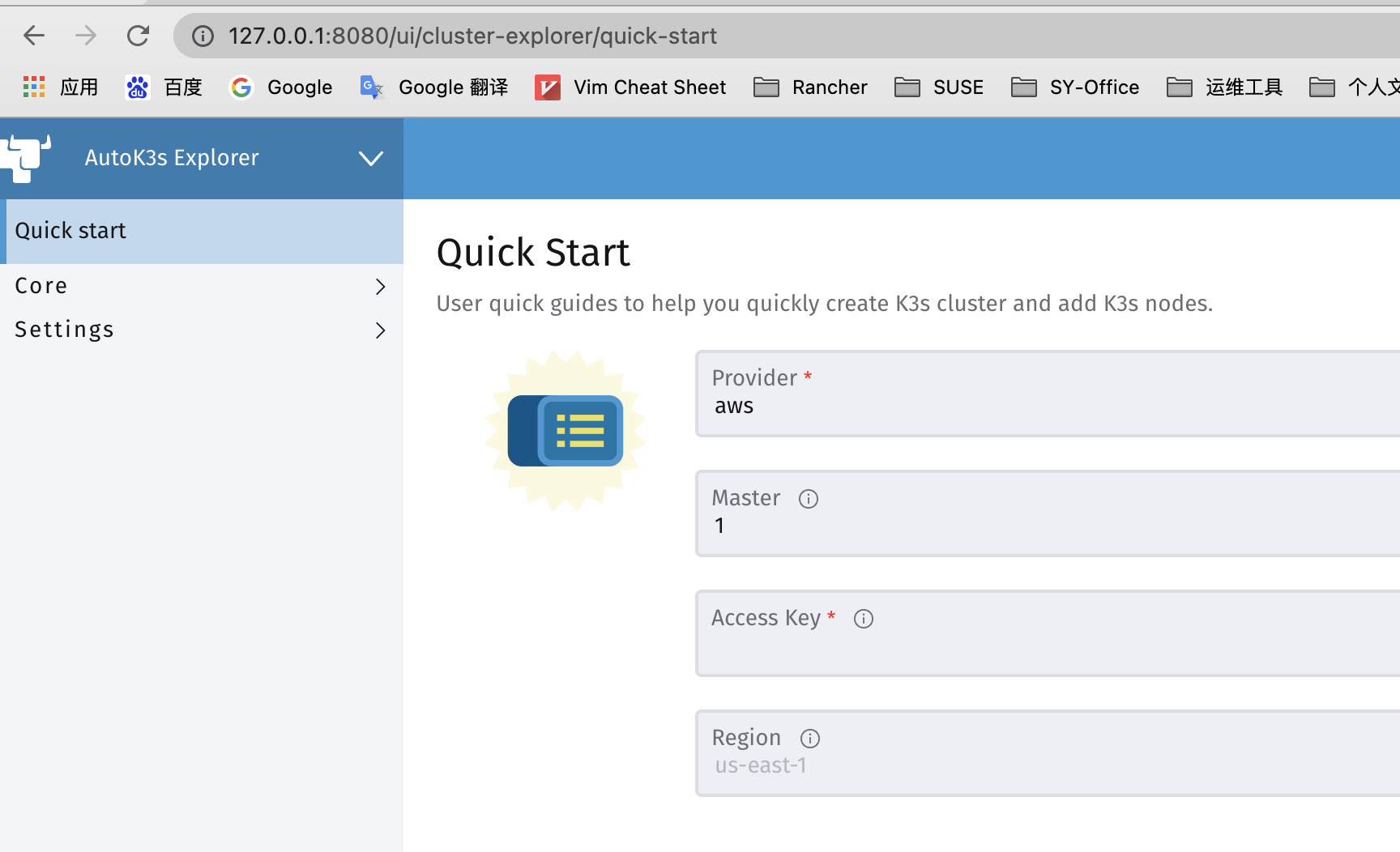
Task: Reload the current page
Action: pyautogui.click(x=138, y=36)
